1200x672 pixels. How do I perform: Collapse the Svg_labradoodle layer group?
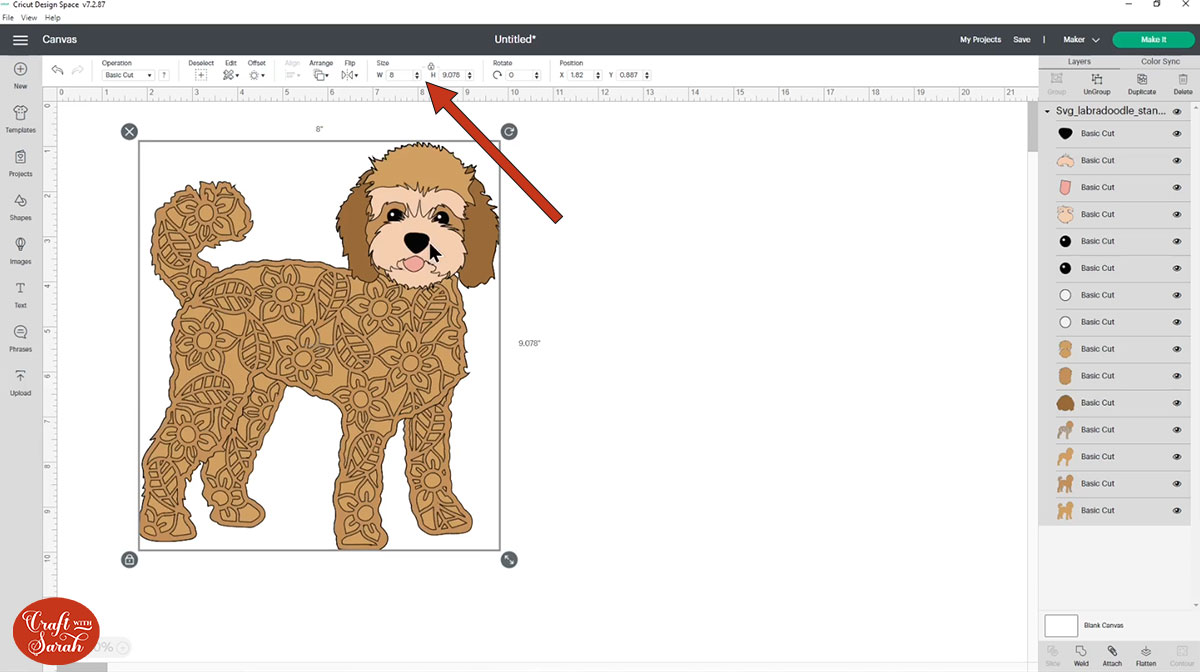(1047, 112)
